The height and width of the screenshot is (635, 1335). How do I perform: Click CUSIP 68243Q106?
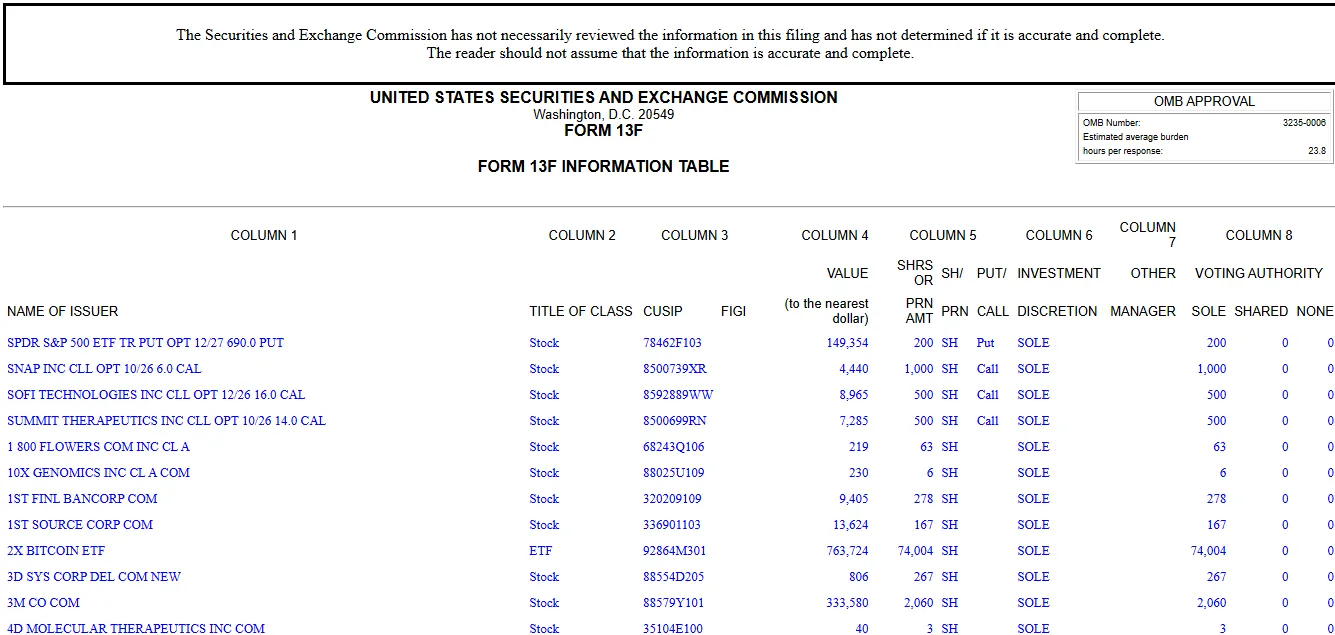click(x=674, y=447)
